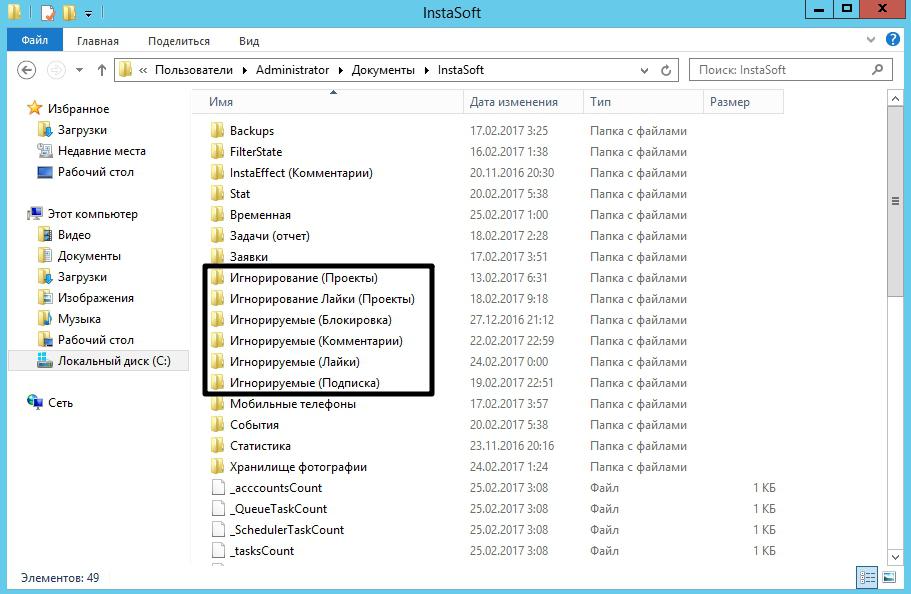
Task: Select Игнорируемые (Лайки) folder name
Action: coord(295,362)
